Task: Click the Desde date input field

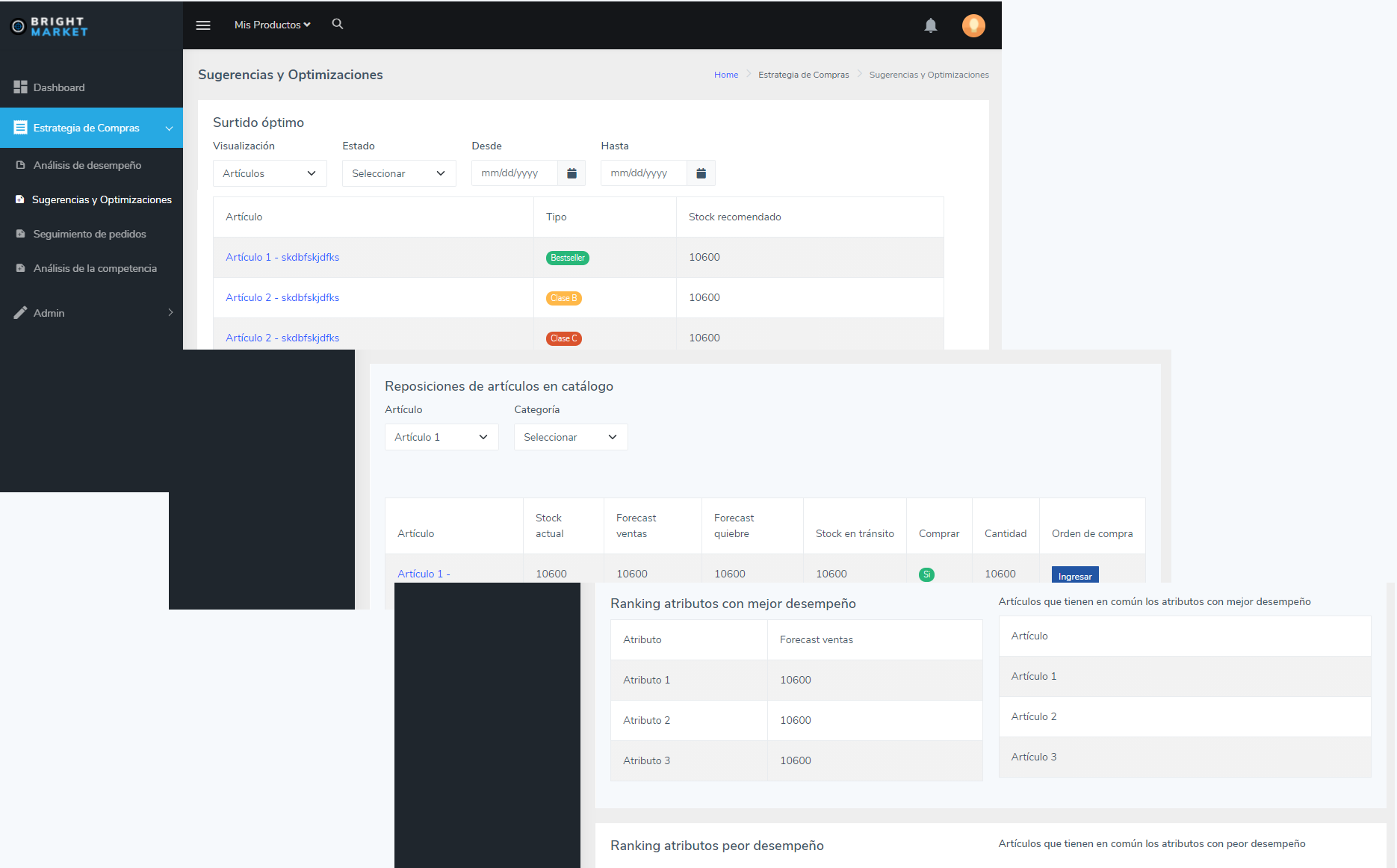Action: click(515, 173)
